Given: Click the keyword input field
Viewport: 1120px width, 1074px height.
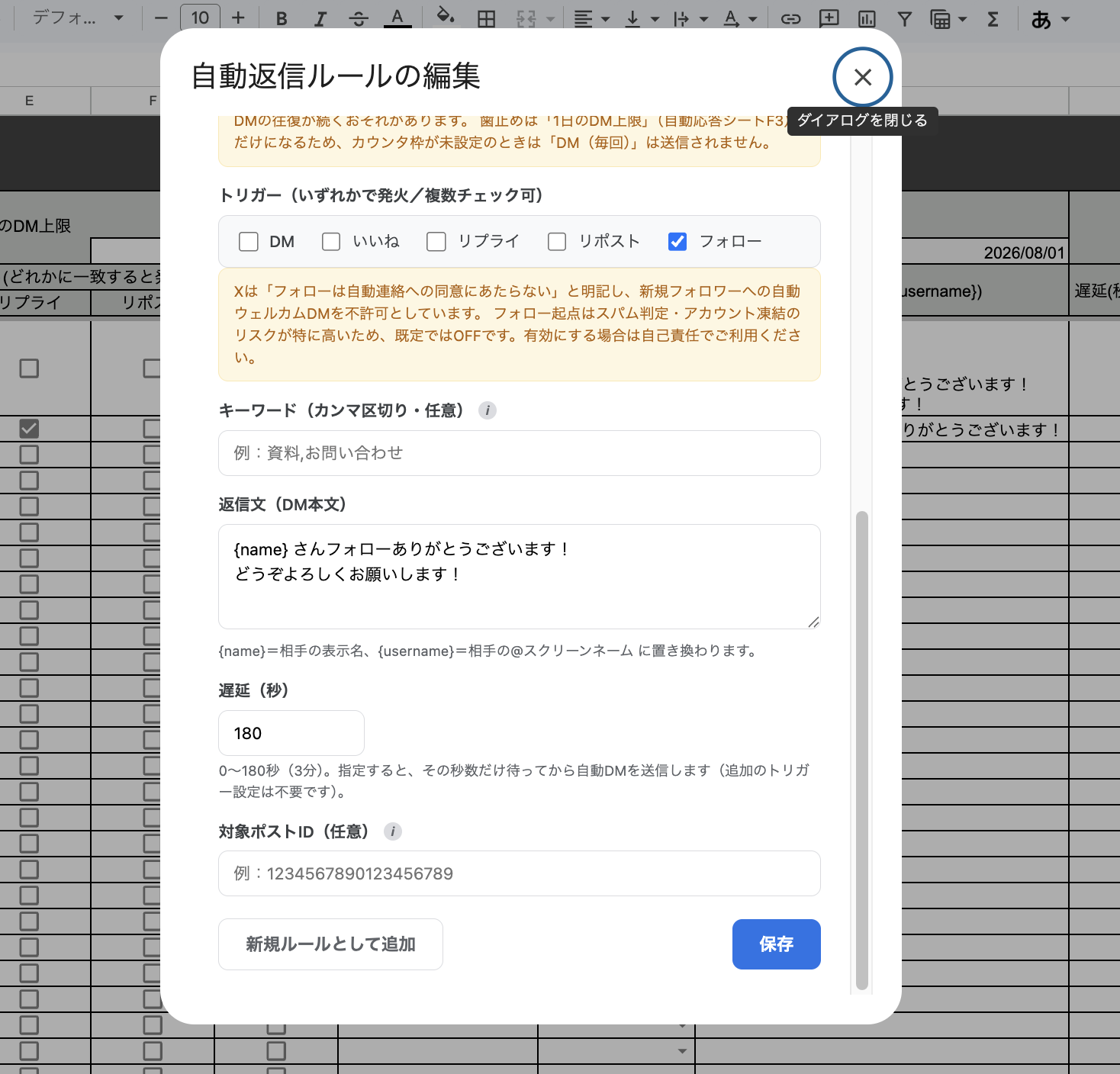Looking at the screenshot, I should pos(520,453).
